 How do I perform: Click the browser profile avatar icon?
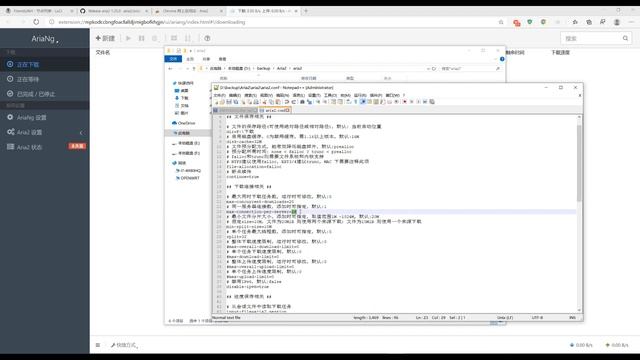tap(617, 22)
